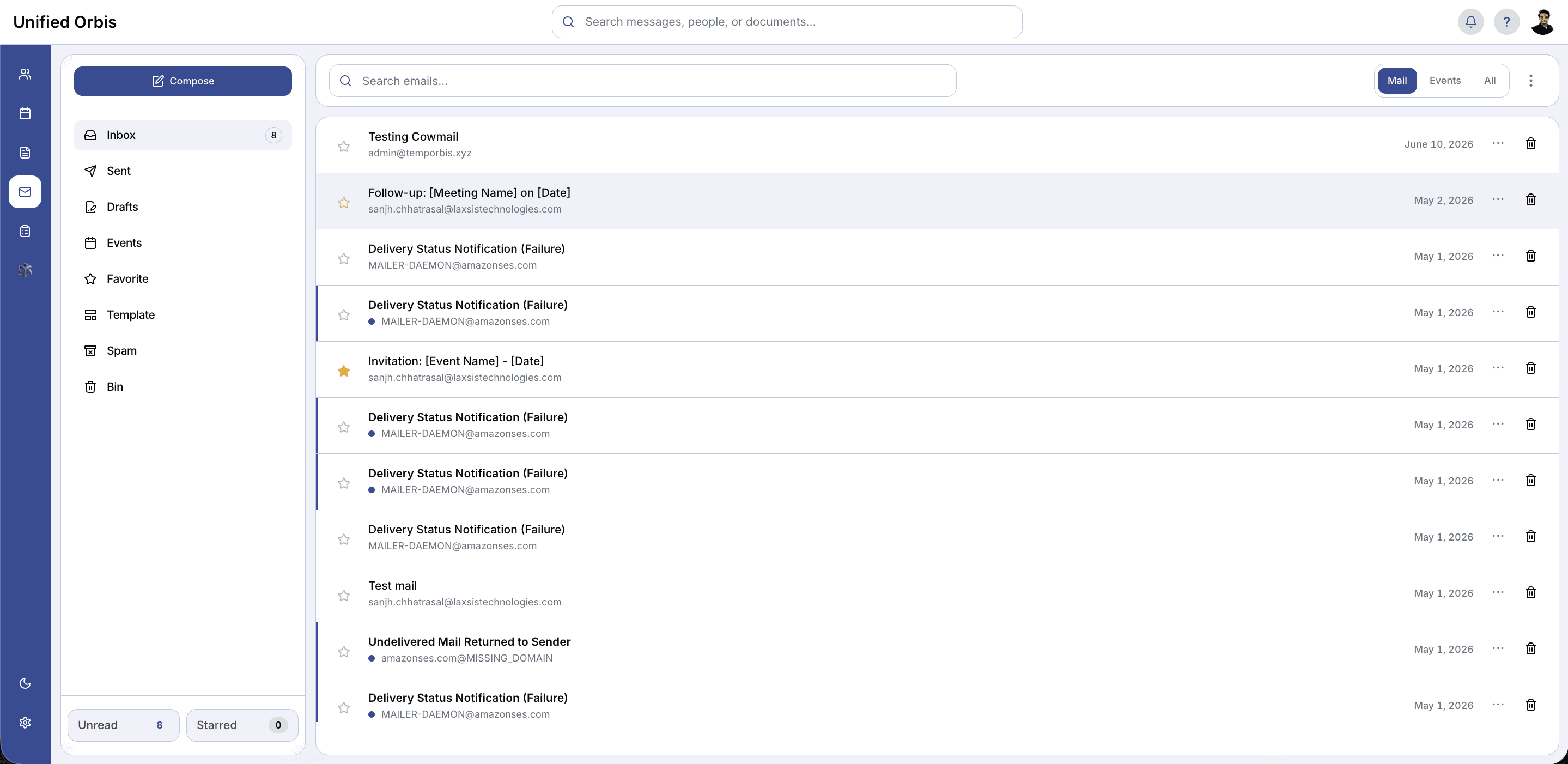
Task: Switch to the Events tab
Action: tap(1445, 80)
